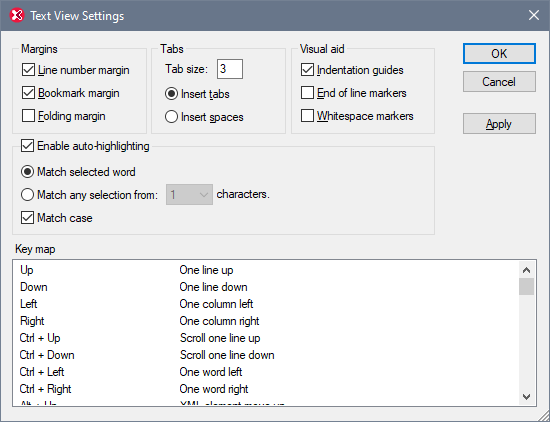Confirm settings with the OK button

499,54
